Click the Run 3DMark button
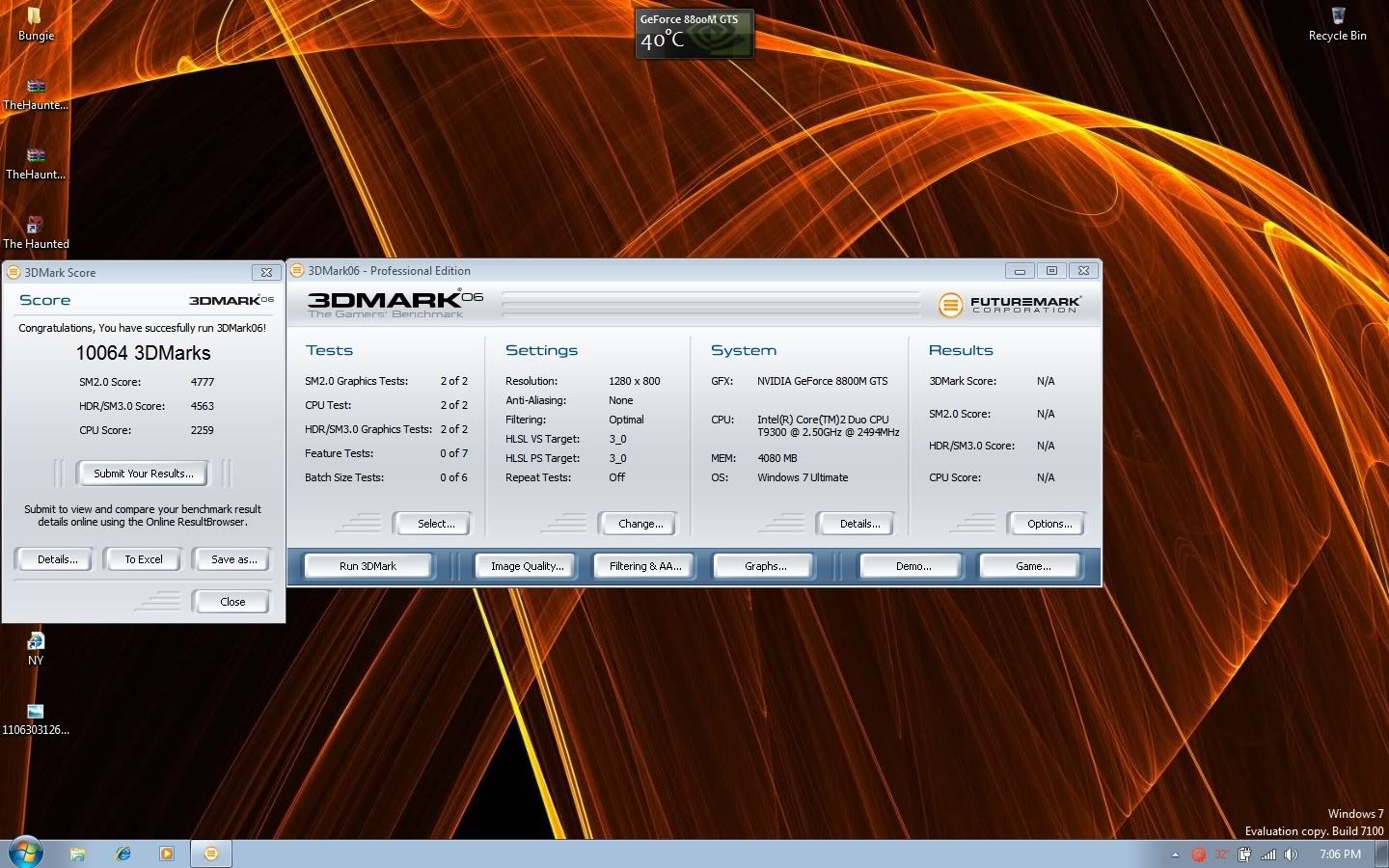 click(368, 566)
